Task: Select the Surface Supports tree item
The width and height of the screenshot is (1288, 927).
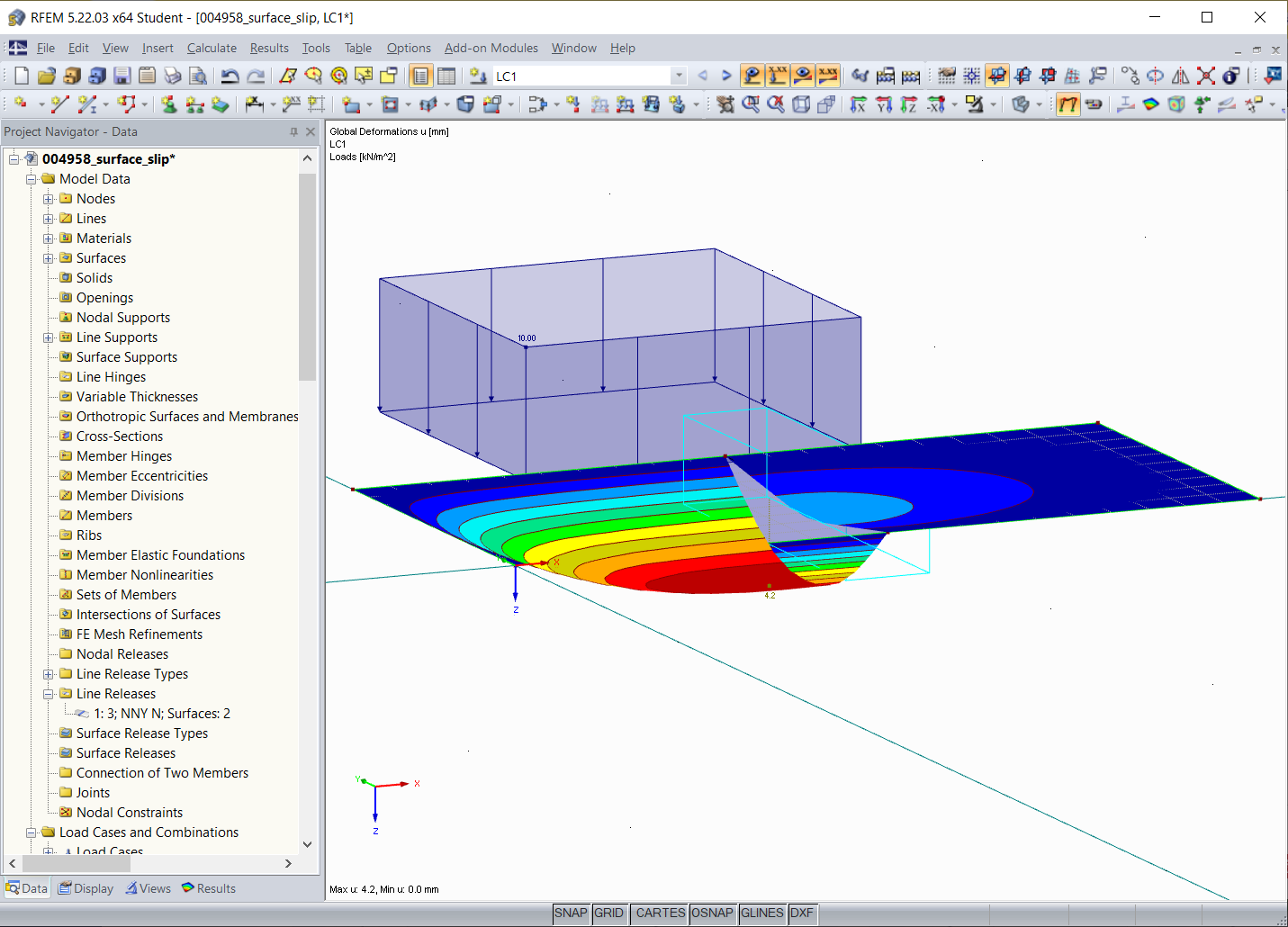Action: point(127,357)
